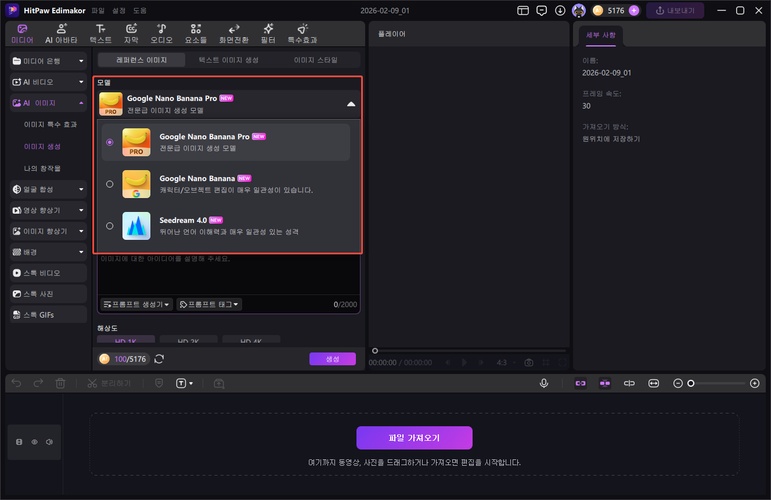
Task: Open 나의 창작물 in sidebar
Action: 42,168
